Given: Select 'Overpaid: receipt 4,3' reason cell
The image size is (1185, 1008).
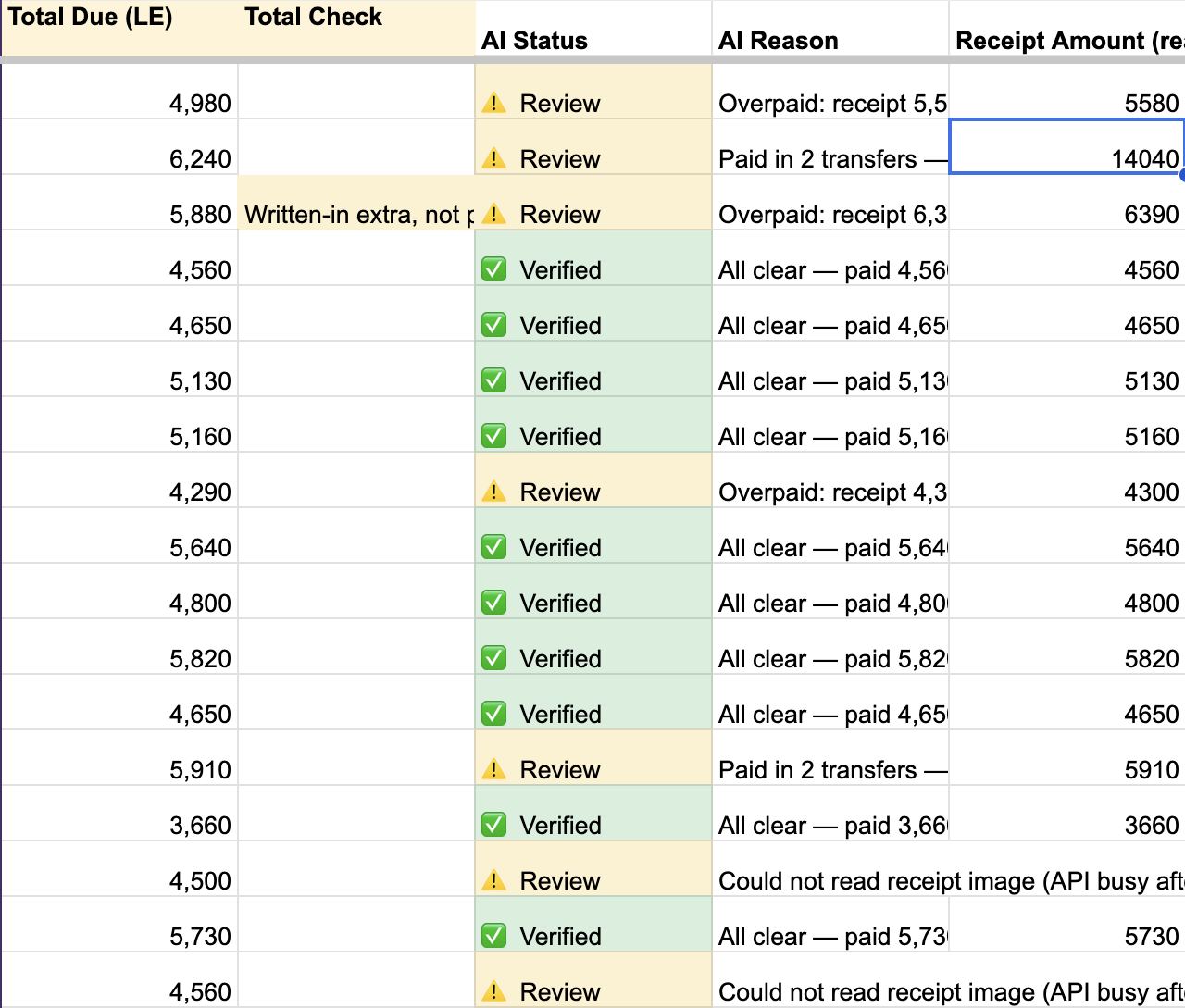Looking at the screenshot, I should point(830,480).
